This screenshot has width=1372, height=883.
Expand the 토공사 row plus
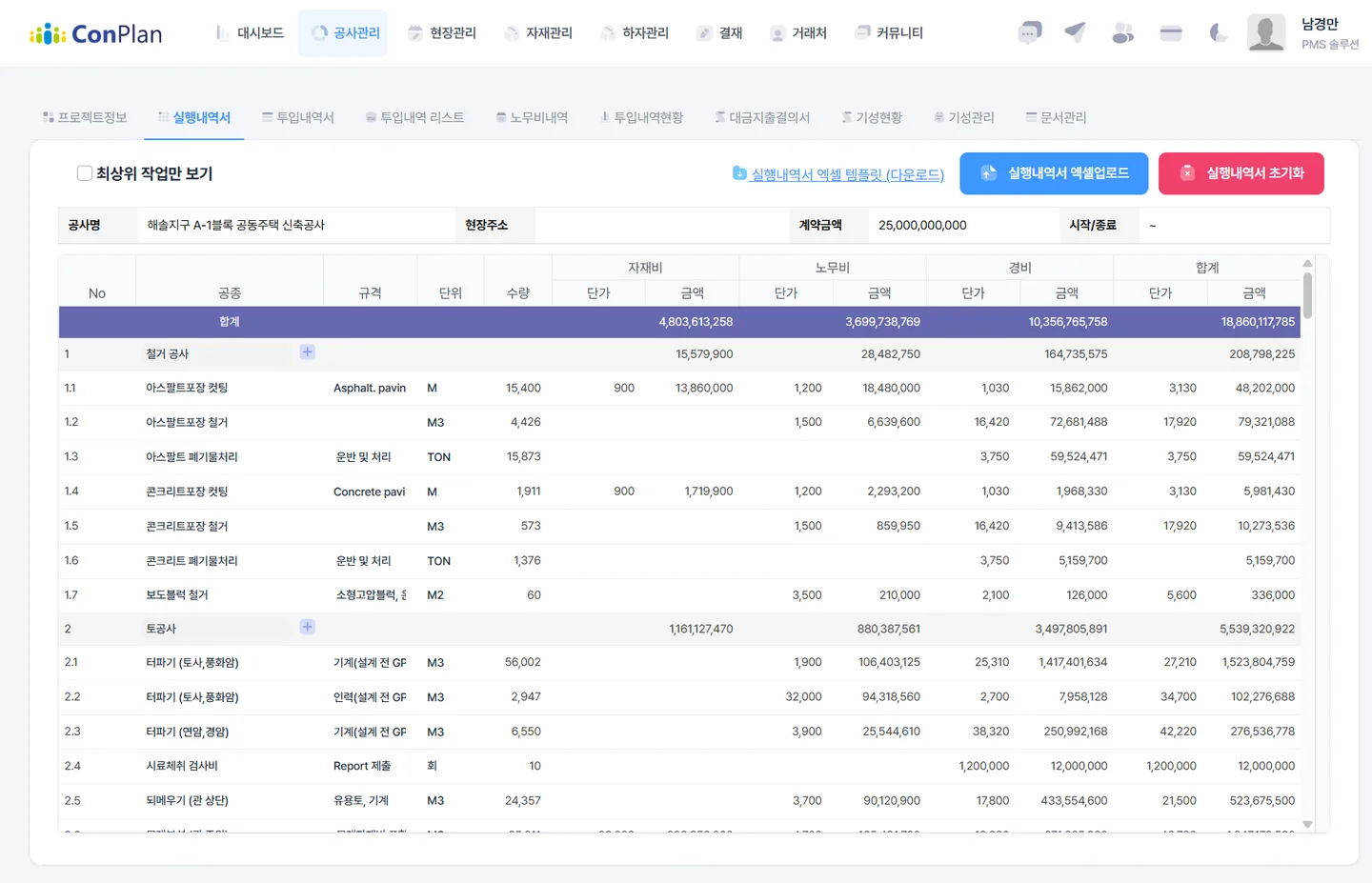(308, 627)
